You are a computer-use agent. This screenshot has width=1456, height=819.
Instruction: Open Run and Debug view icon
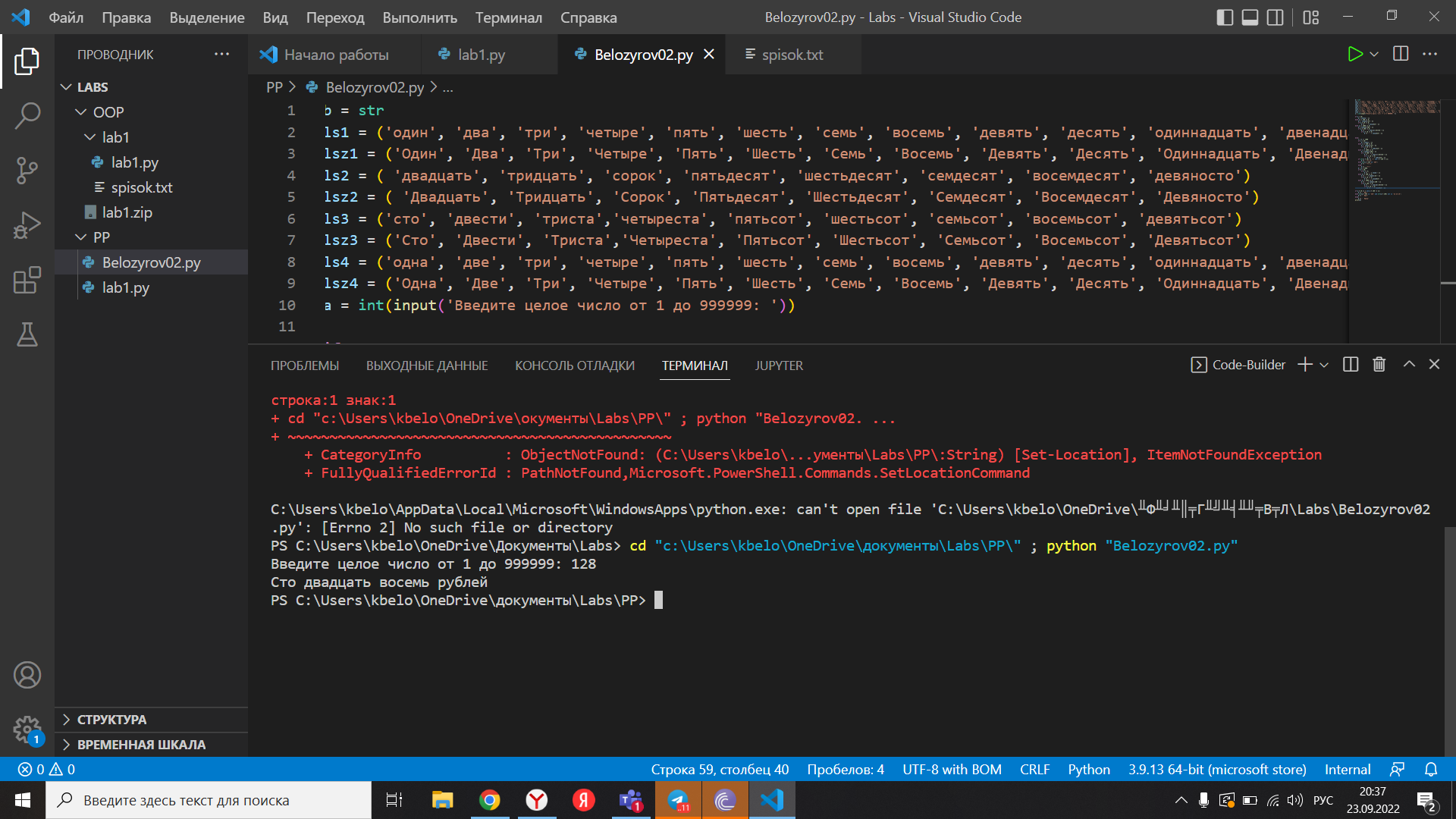[x=27, y=225]
